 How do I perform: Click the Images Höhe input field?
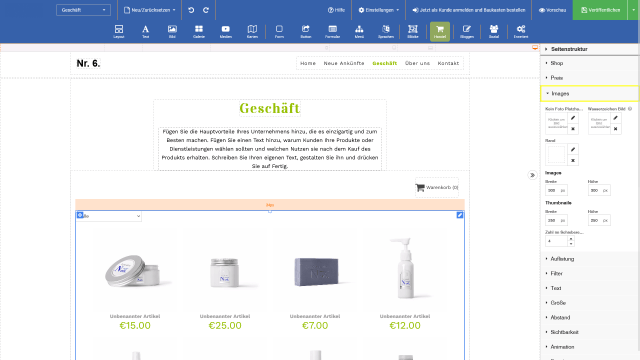[599, 190]
